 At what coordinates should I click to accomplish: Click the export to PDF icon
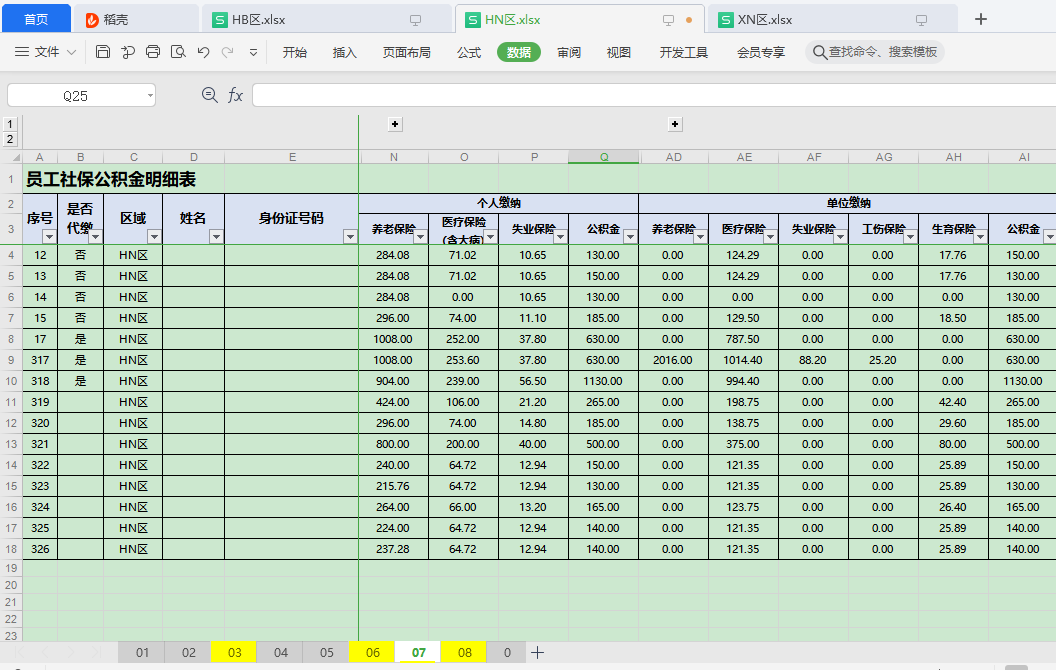point(128,52)
